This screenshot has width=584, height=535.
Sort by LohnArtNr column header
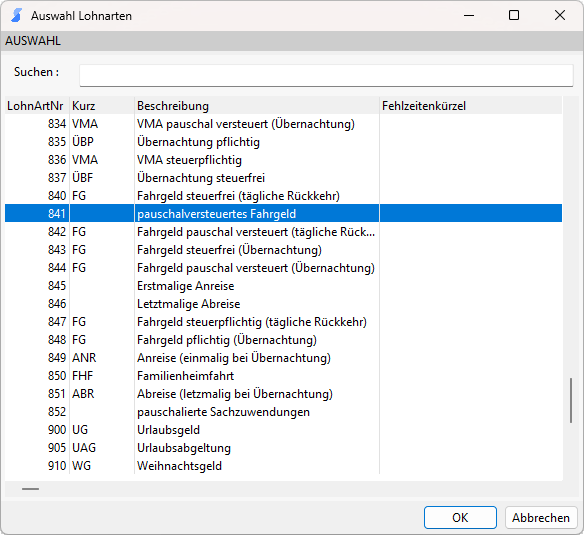(36, 106)
